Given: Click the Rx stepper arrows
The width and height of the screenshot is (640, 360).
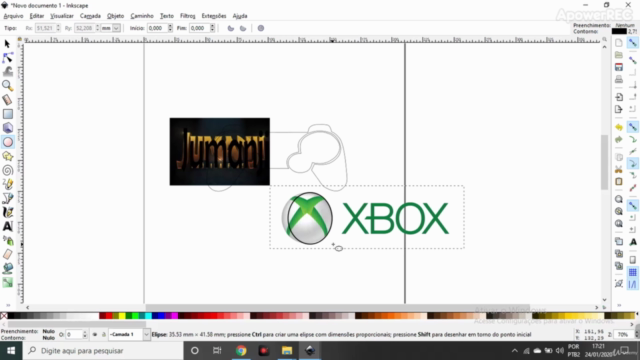Looking at the screenshot, I should pyautogui.click(x=58, y=28).
